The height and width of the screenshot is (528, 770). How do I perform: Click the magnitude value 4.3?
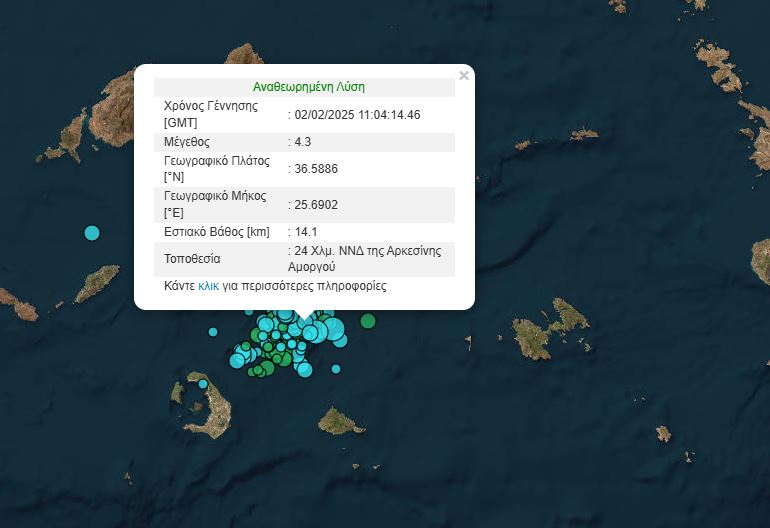tap(304, 142)
